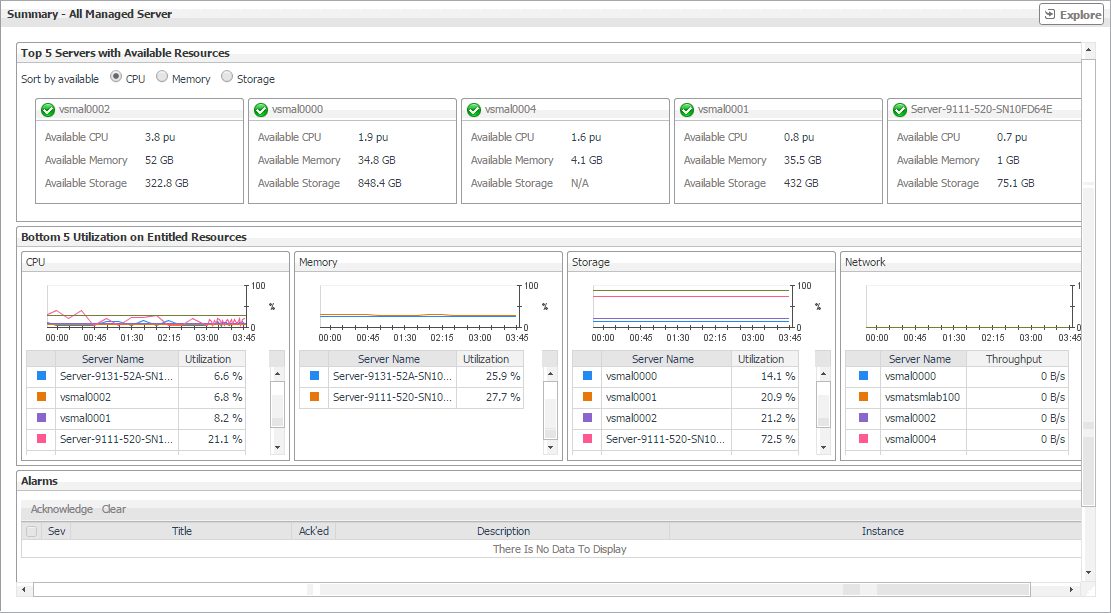Click green status icon for vsmal0004

click(x=474, y=110)
